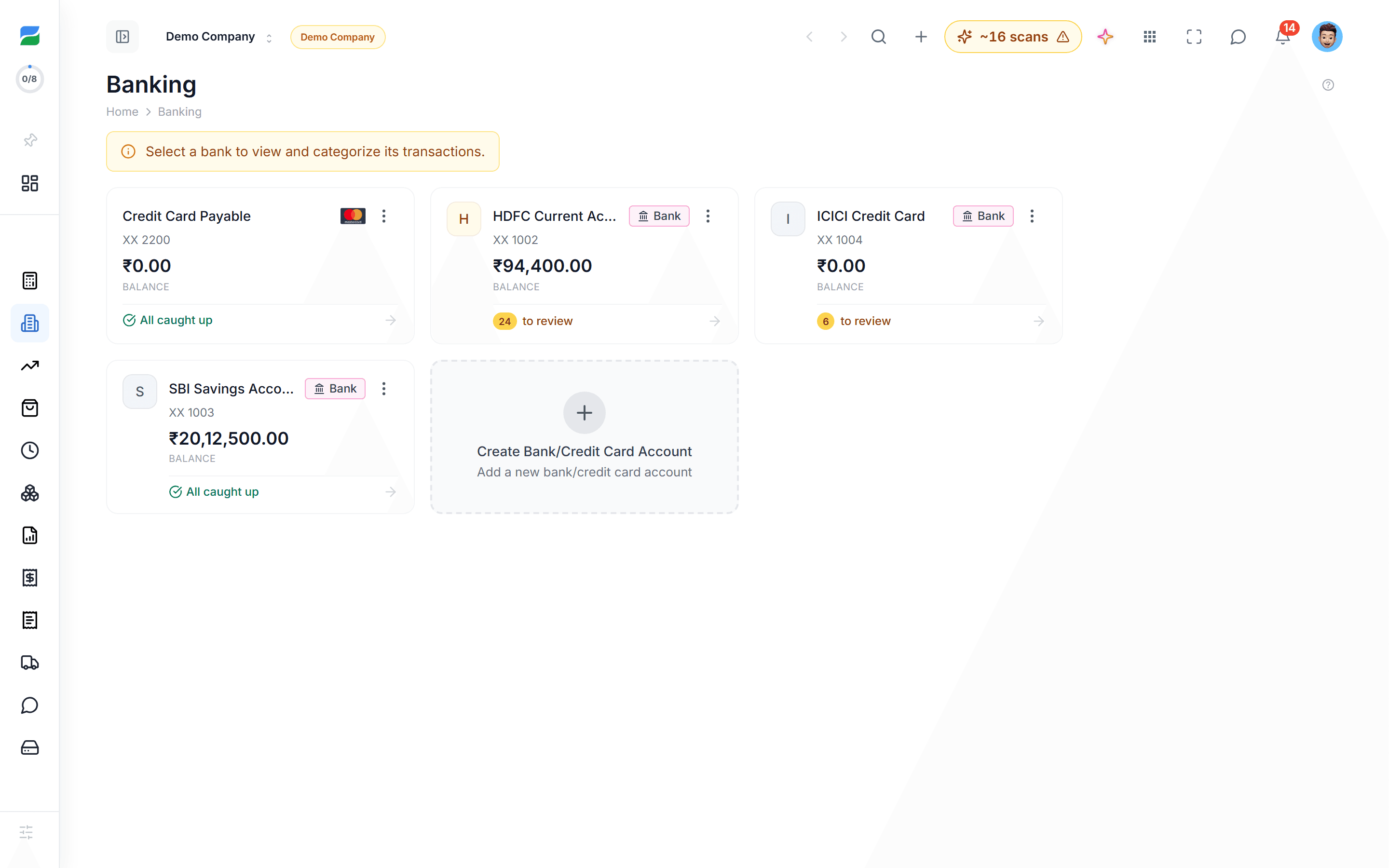Viewport: 1389px width, 868px height.
Task: Open the delivery truck icon in sidebar
Action: pyautogui.click(x=30, y=663)
